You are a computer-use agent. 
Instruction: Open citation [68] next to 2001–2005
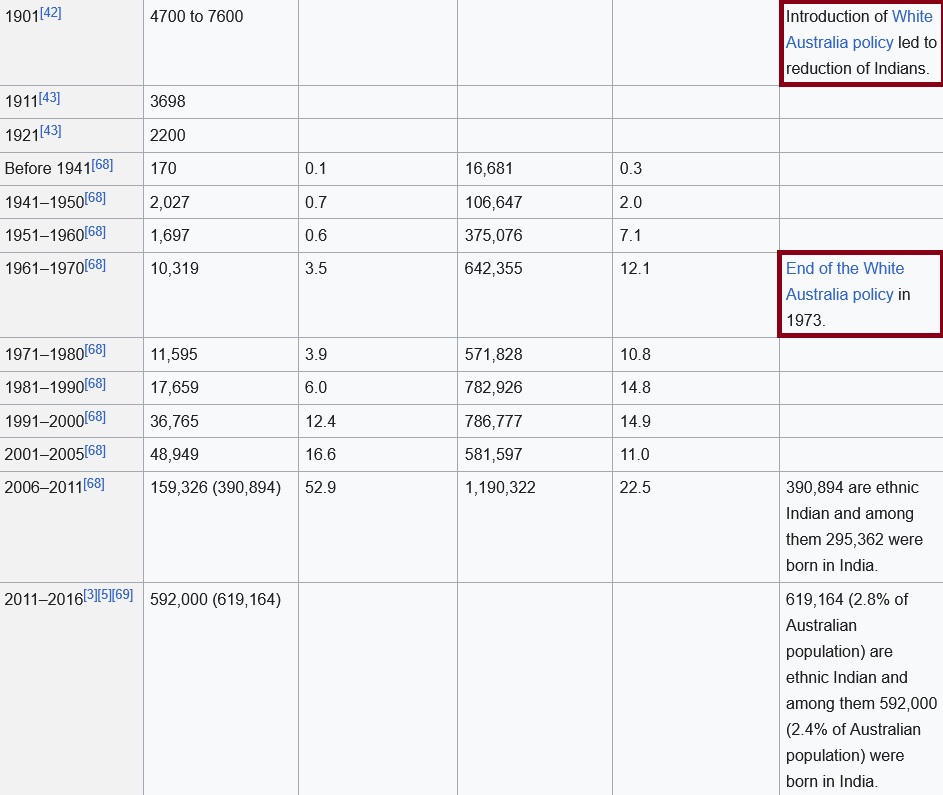tap(95, 450)
